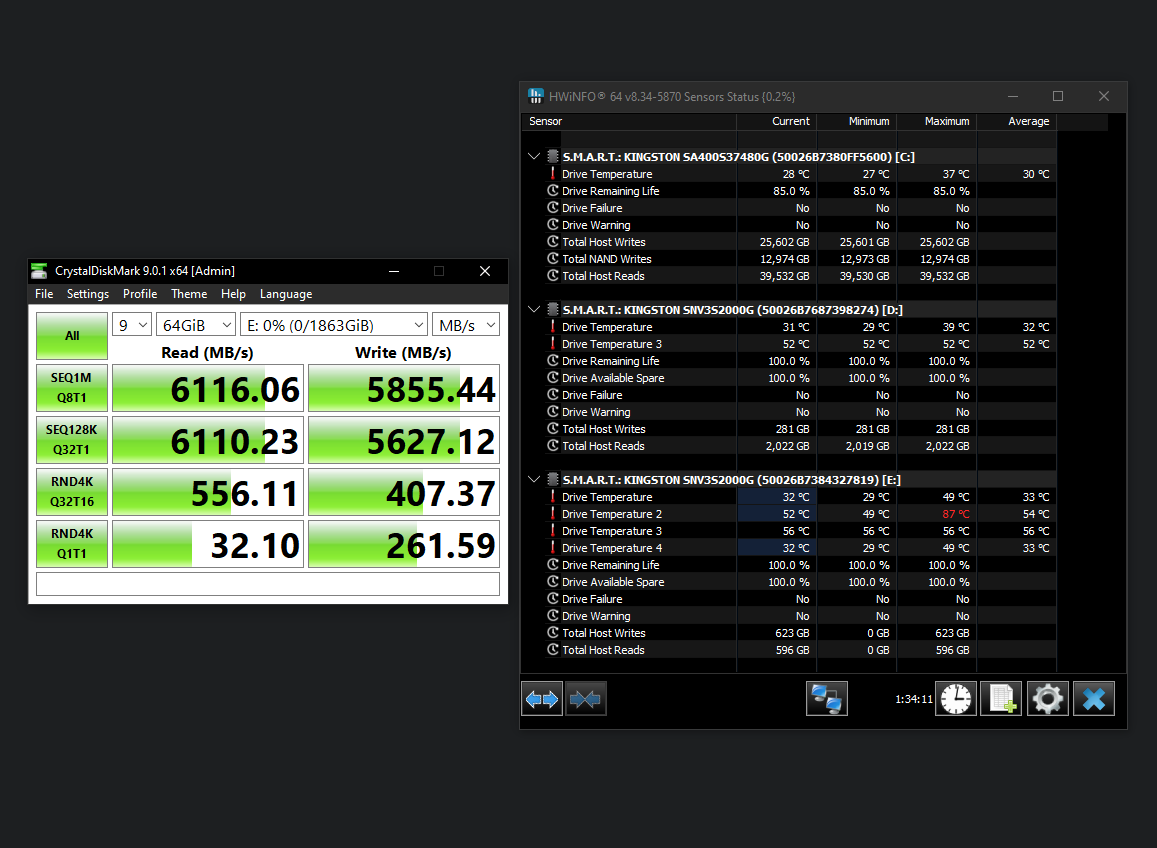Click the SEQ128K write result 5627.12
This screenshot has width=1157, height=848.
click(x=404, y=440)
